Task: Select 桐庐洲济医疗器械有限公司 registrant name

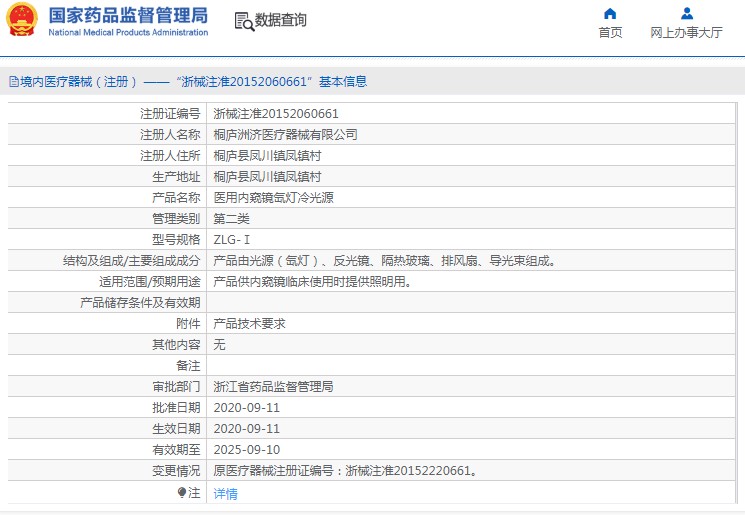Action: [x=286, y=134]
